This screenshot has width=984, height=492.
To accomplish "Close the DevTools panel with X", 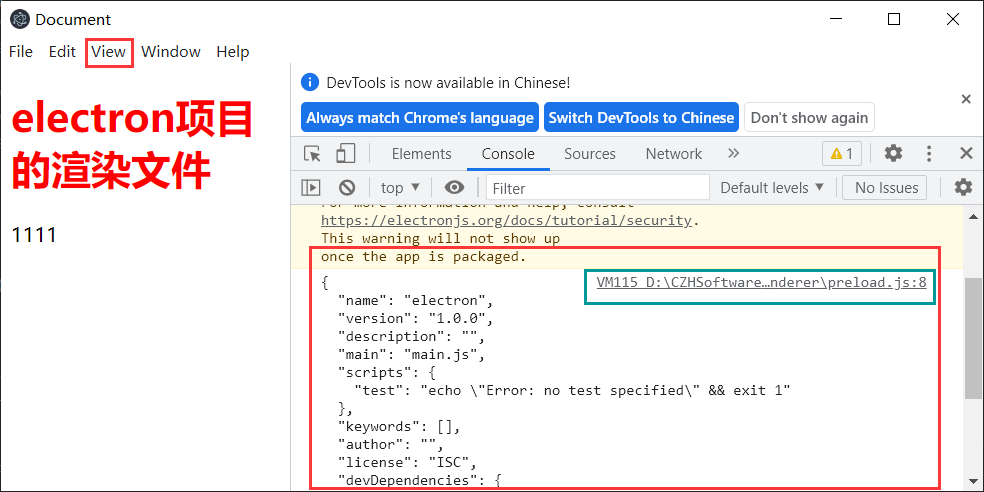I will coord(966,153).
